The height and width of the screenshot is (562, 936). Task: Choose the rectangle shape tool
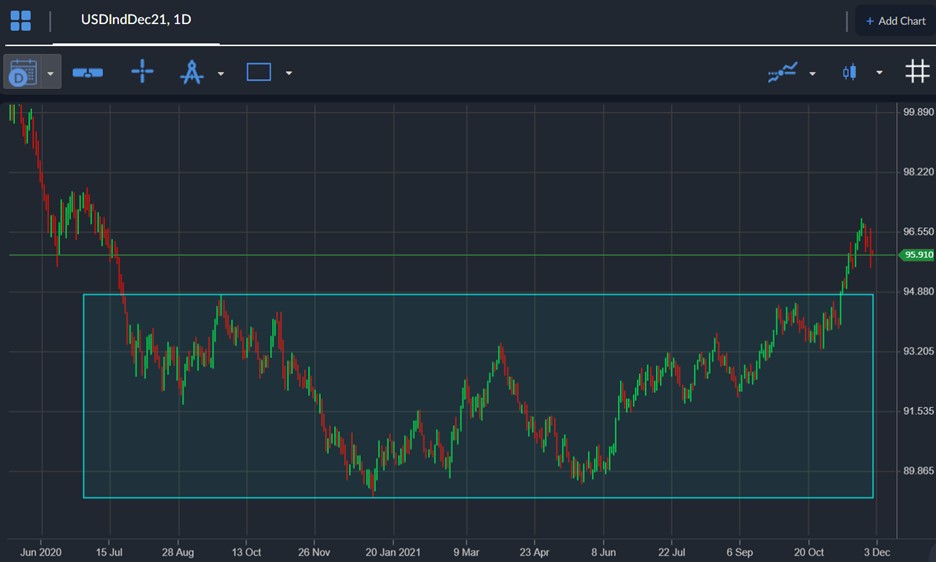click(258, 72)
